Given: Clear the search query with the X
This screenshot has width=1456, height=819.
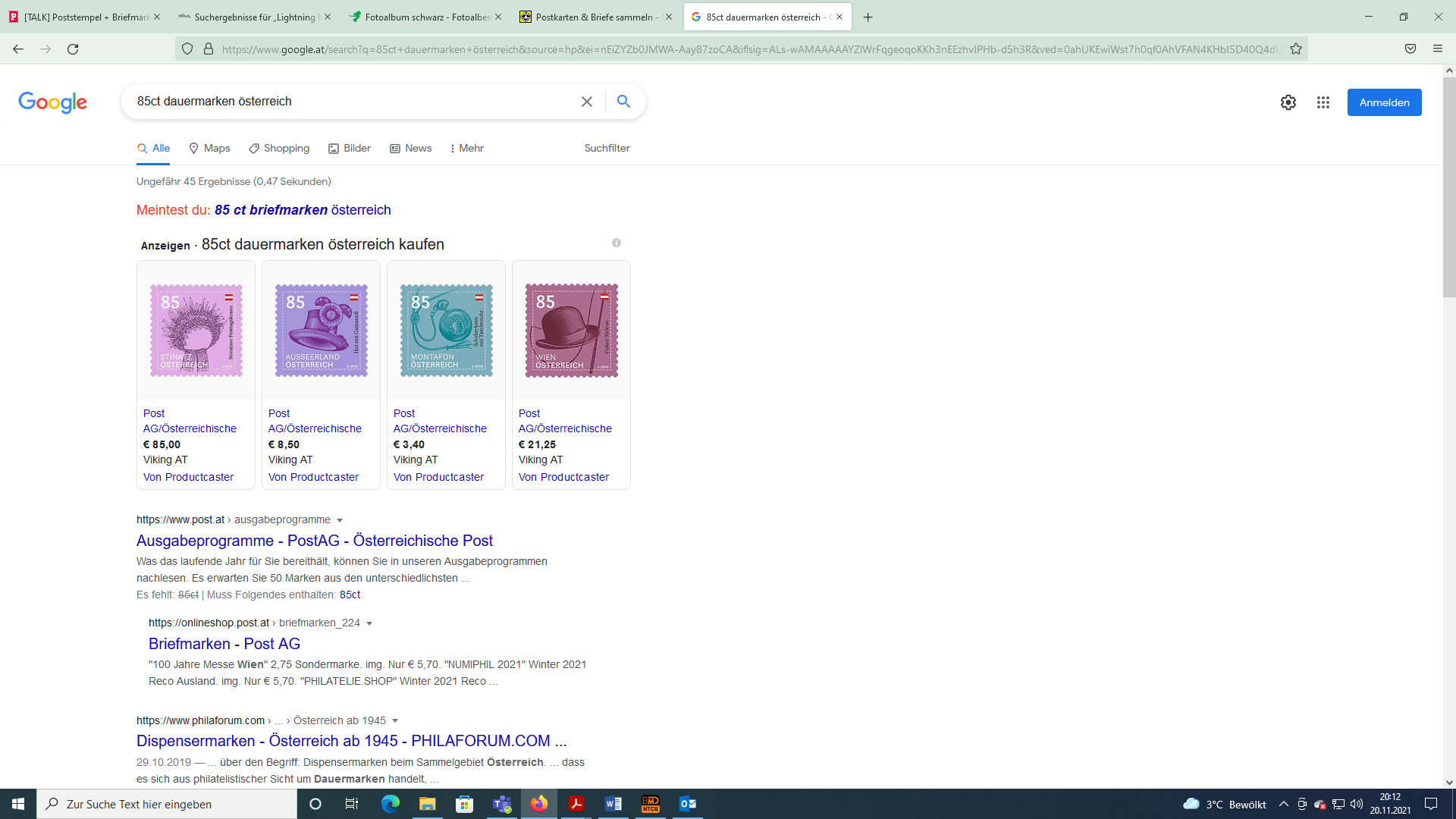Looking at the screenshot, I should pos(587,102).
